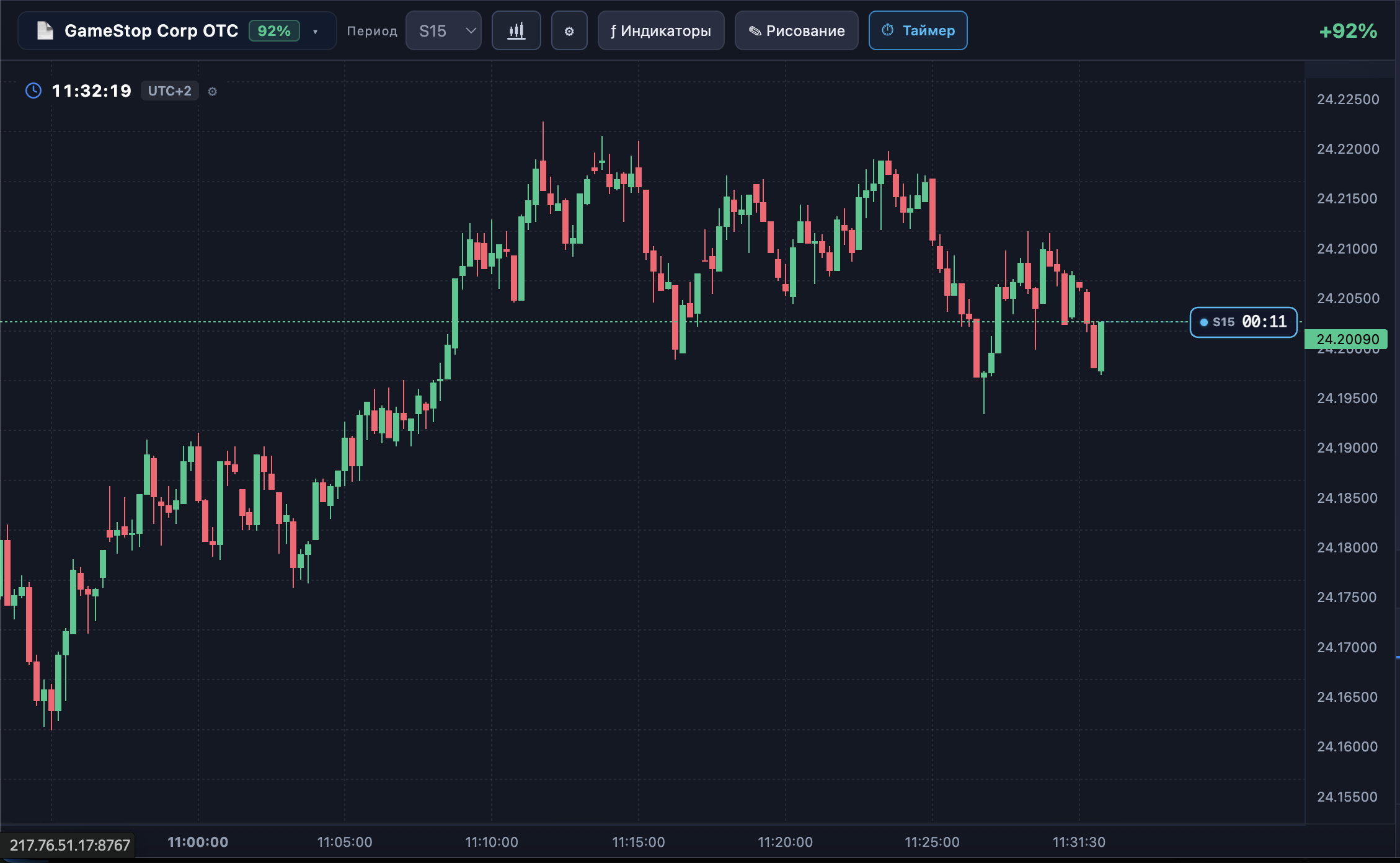
Task: Click the 92% payout badge next to asset name
Action: pos(274,30)
